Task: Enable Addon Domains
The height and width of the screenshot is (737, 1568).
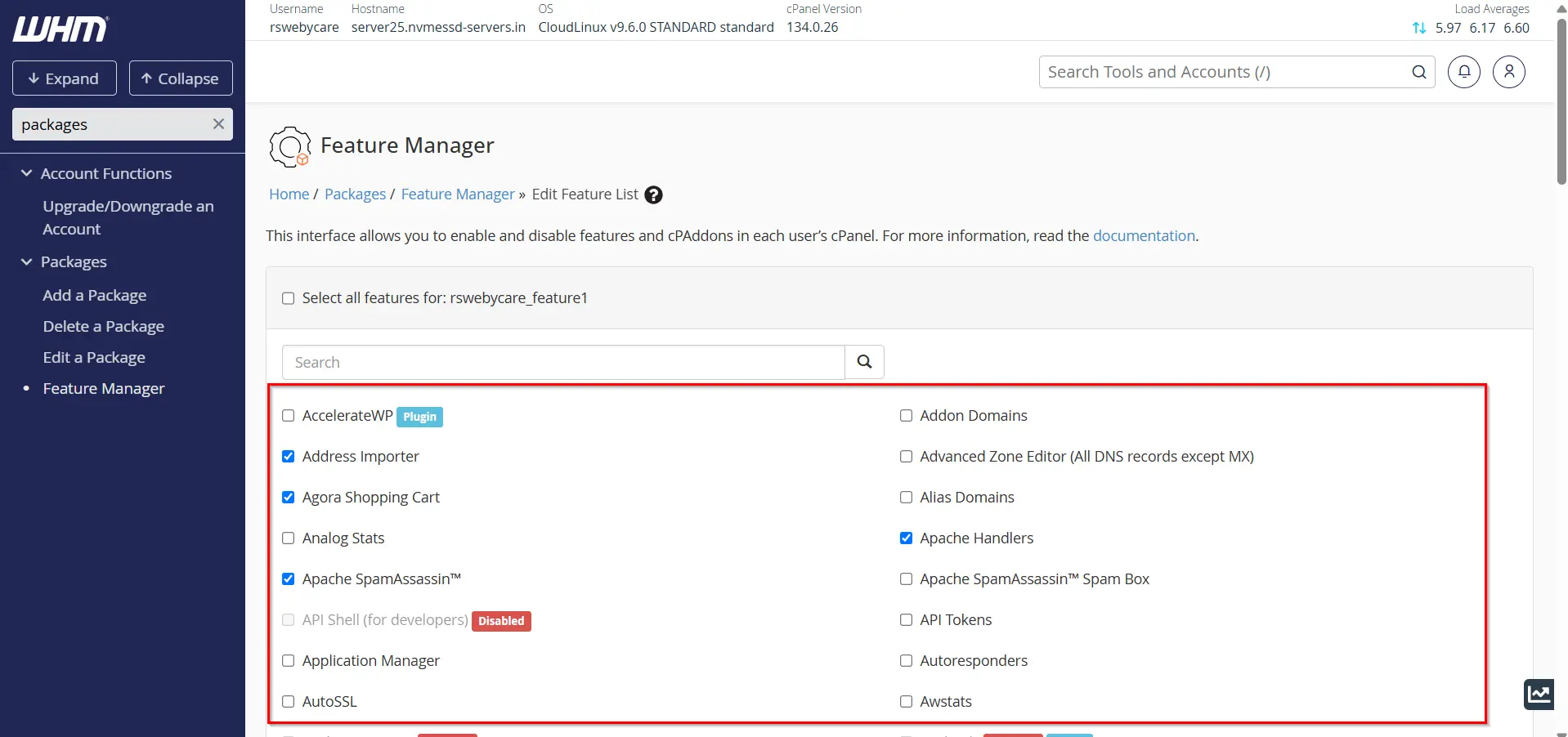Action: (906, 416)
